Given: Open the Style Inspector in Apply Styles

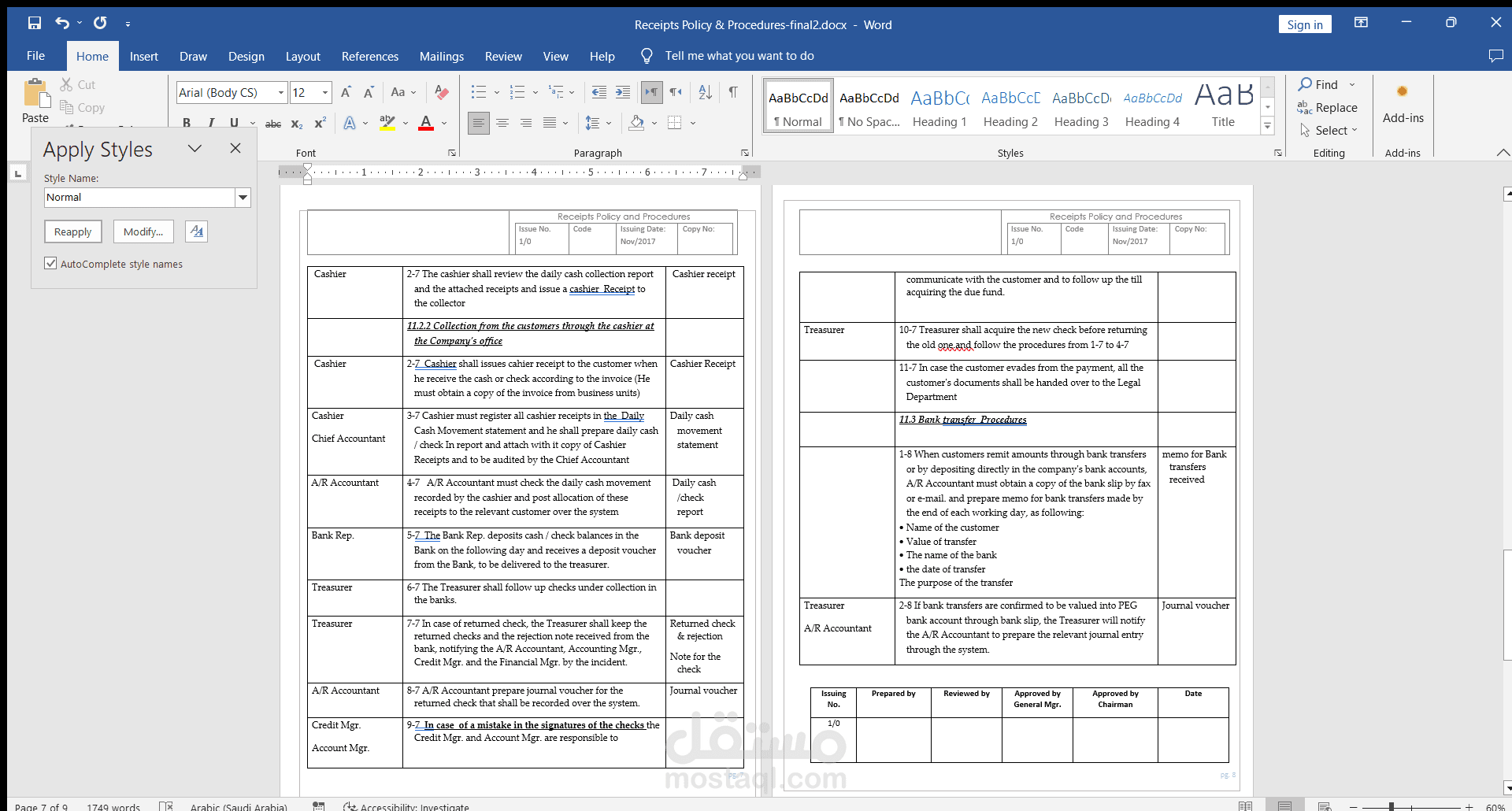Looking at the screenshot, I should point(197,231).
